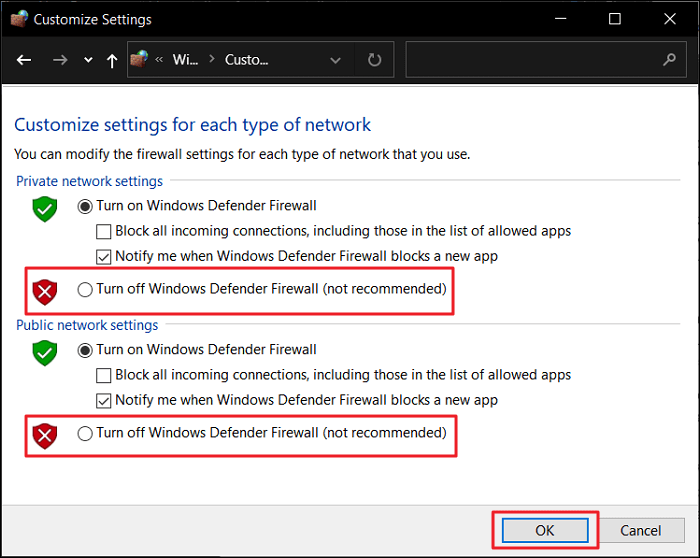
Task: Select public Turn on Windows Defender Firewall
Action: pos(85,350)
